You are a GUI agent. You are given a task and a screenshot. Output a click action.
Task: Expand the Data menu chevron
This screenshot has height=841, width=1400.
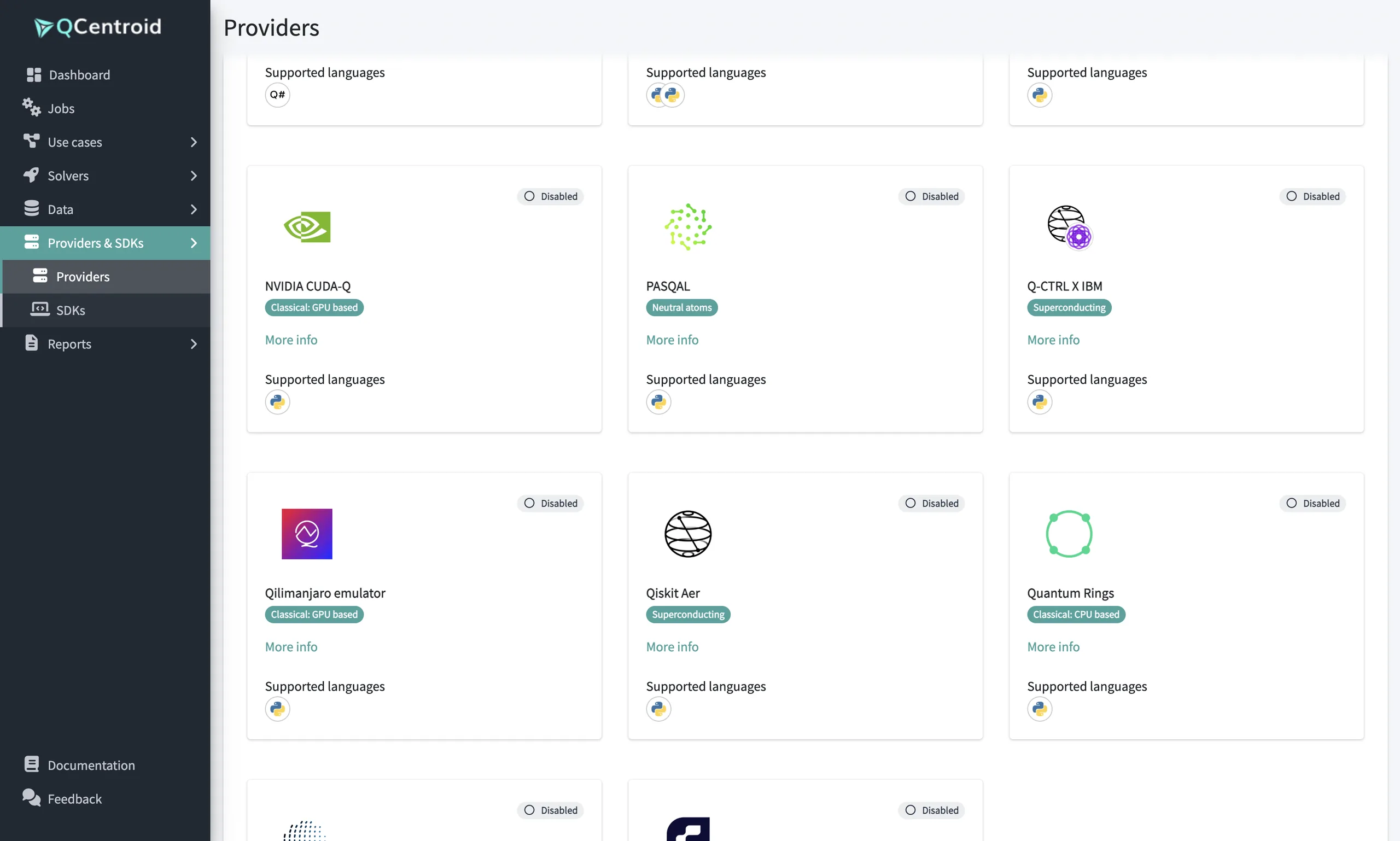point(194,209)
